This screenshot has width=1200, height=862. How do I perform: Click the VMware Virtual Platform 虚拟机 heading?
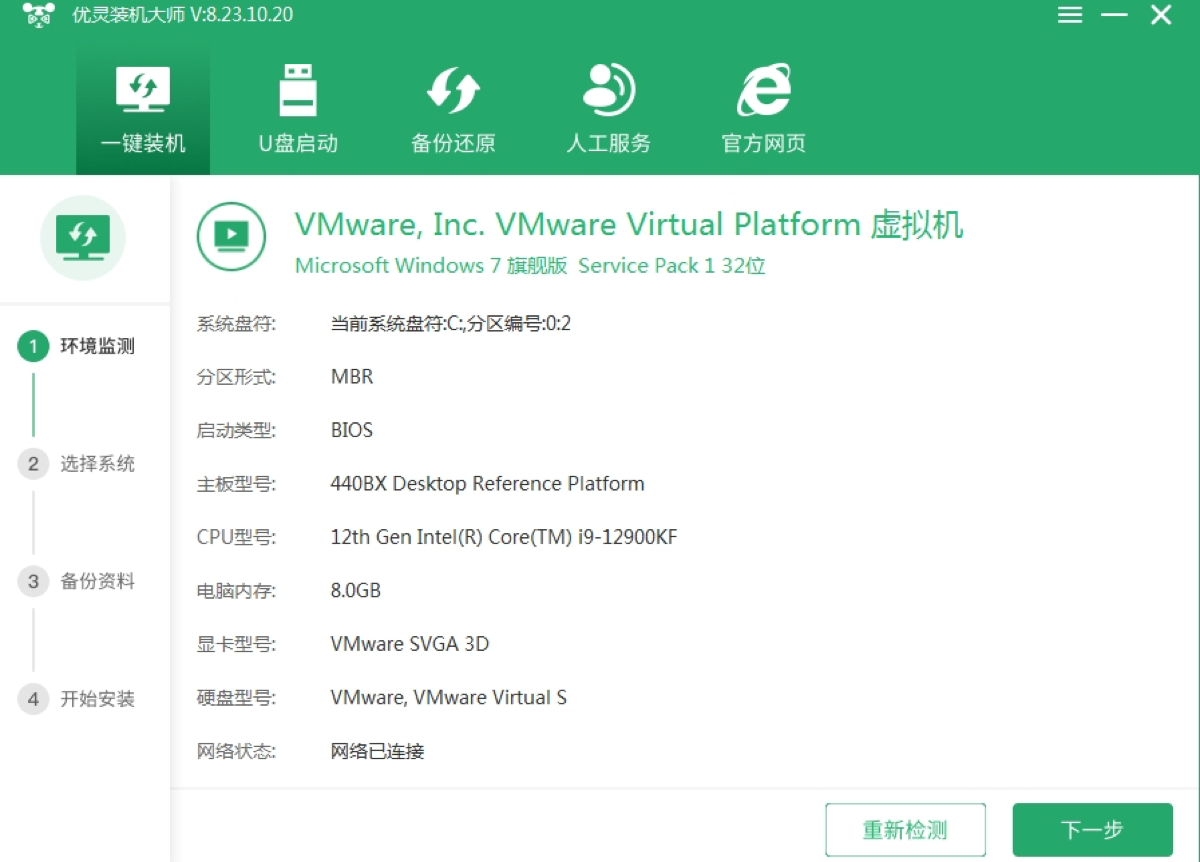tap(629, 224)
